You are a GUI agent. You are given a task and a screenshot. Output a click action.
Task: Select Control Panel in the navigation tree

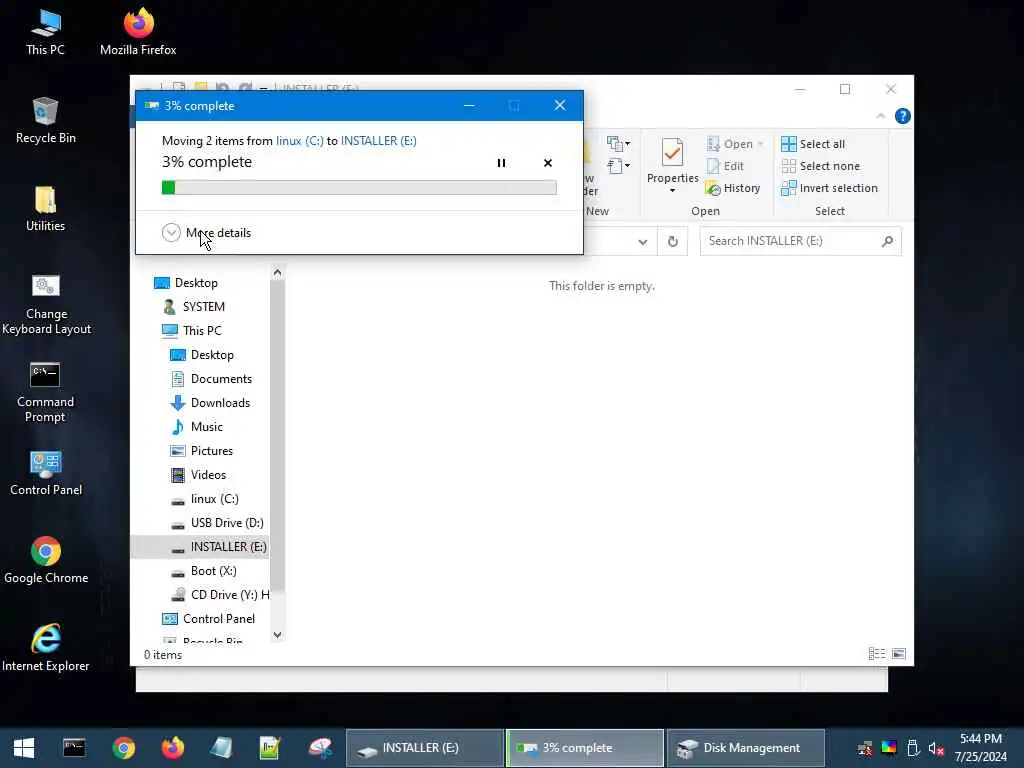pyautogui.click(x=208, y=619)
